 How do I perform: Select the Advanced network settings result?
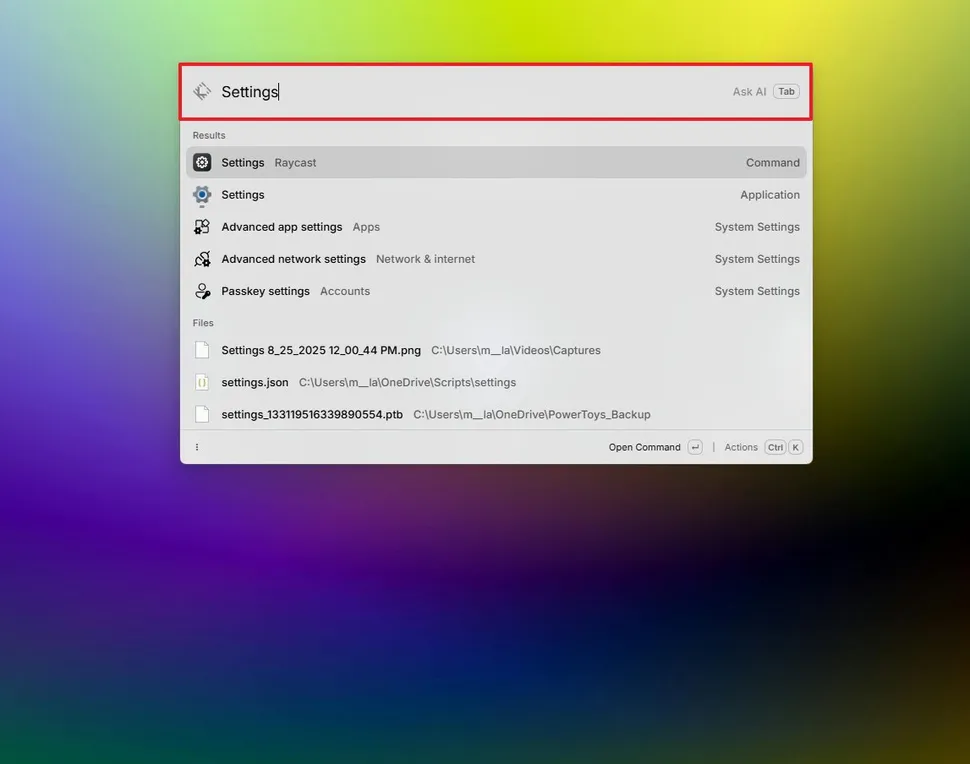coord(450,258)
